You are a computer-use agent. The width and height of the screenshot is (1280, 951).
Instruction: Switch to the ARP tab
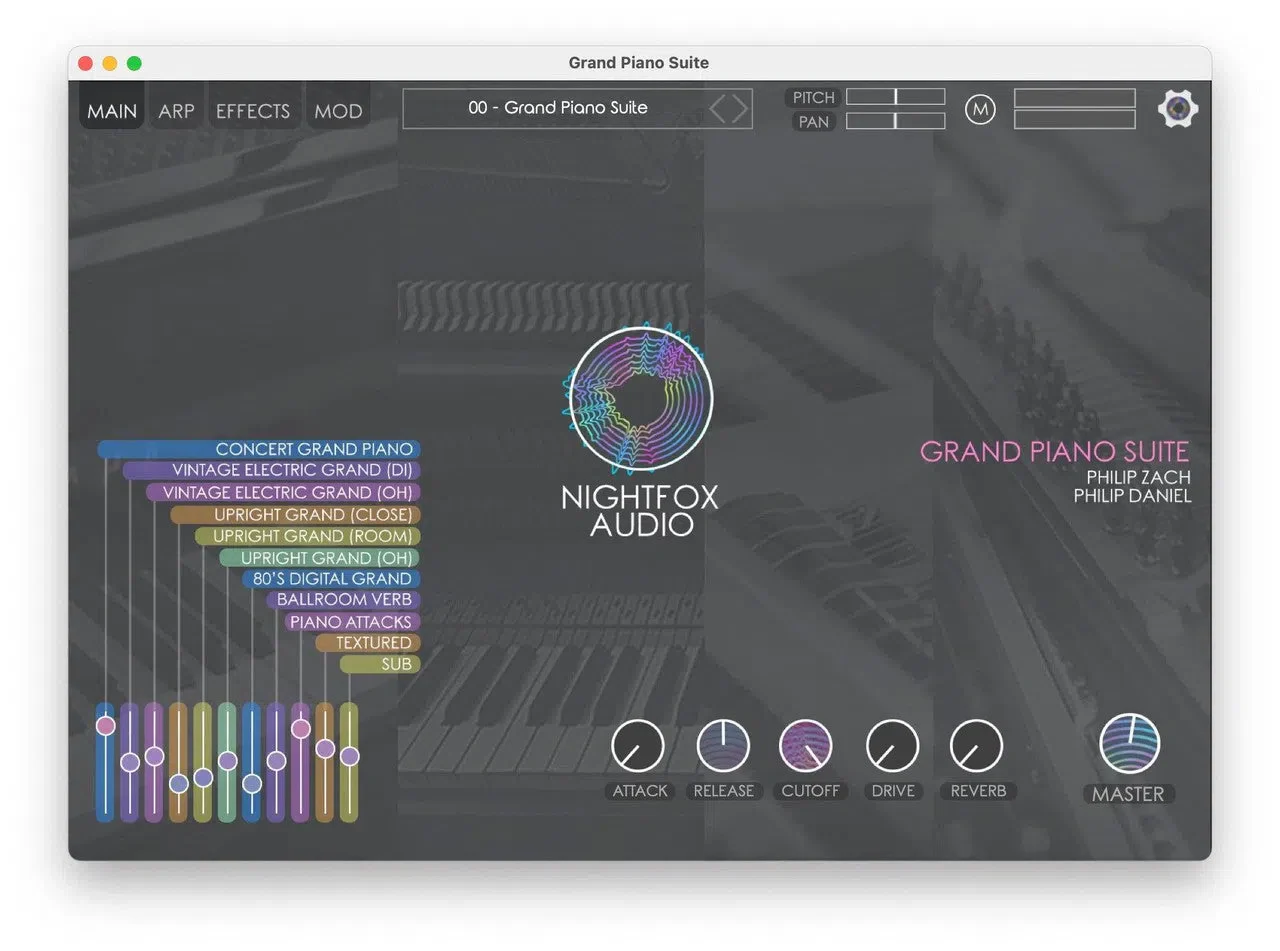pos(176,111)
